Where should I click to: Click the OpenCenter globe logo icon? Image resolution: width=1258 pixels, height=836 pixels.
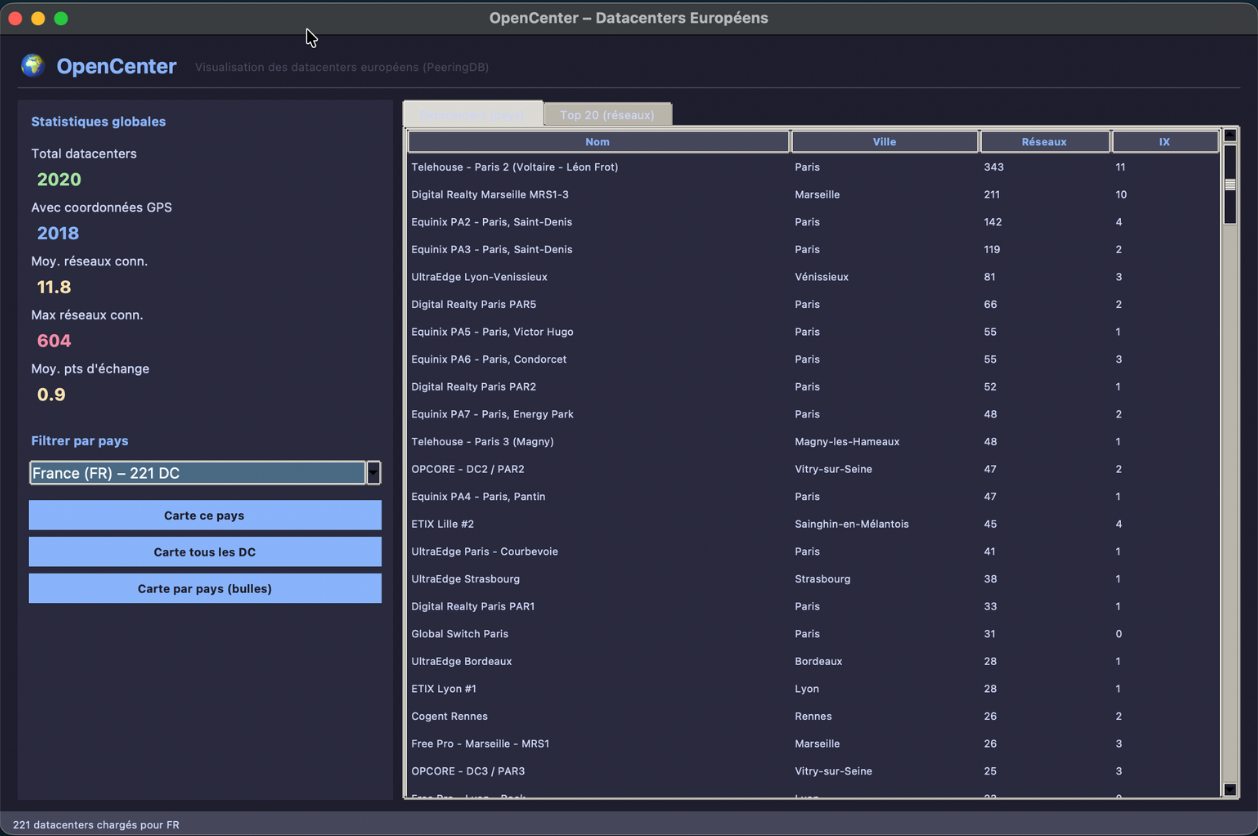33,66
